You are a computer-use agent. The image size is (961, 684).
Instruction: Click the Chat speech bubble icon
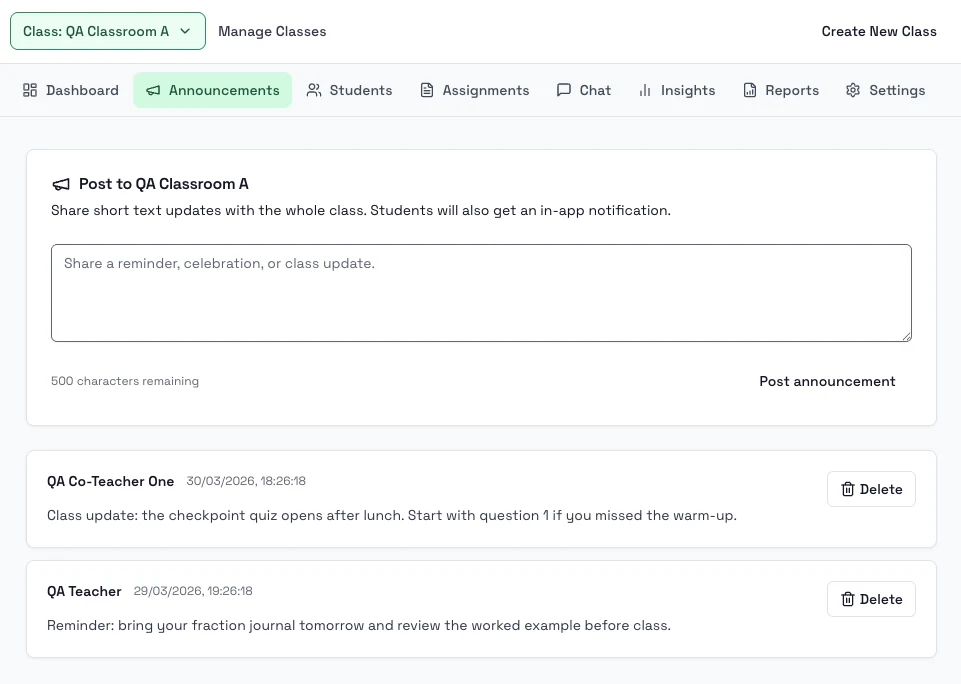point(564,90)
